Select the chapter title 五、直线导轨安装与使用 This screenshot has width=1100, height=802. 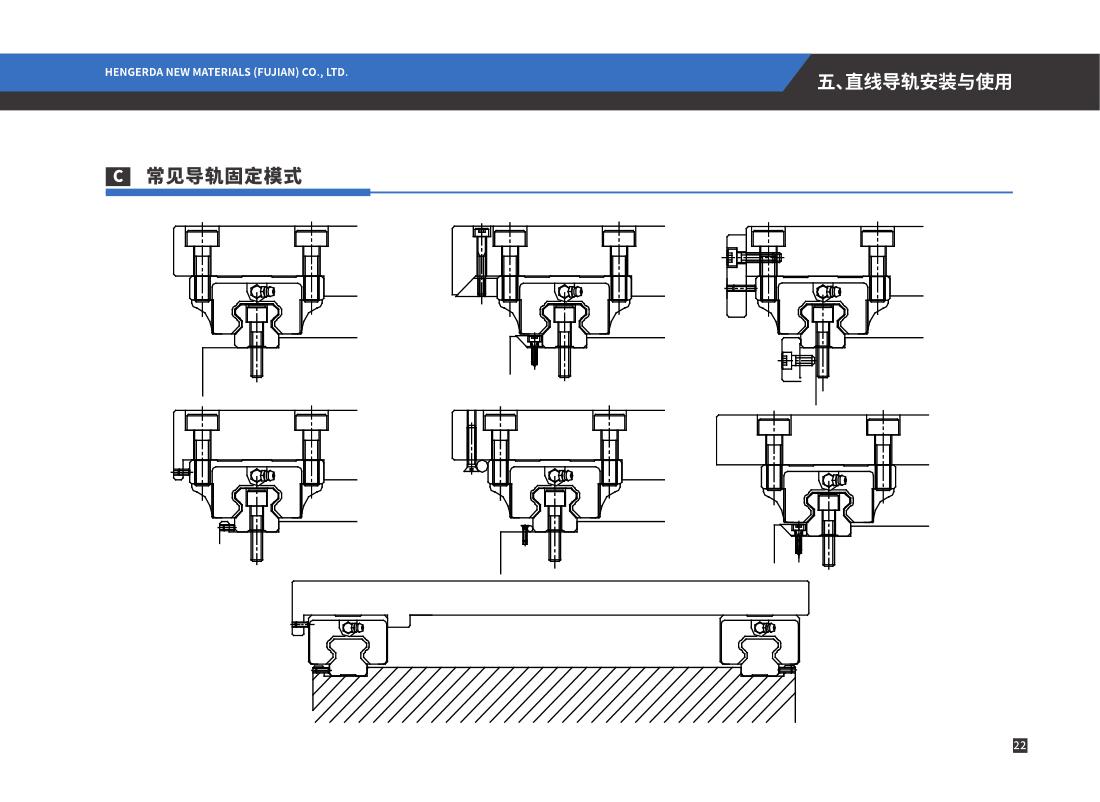pos(914,82)
